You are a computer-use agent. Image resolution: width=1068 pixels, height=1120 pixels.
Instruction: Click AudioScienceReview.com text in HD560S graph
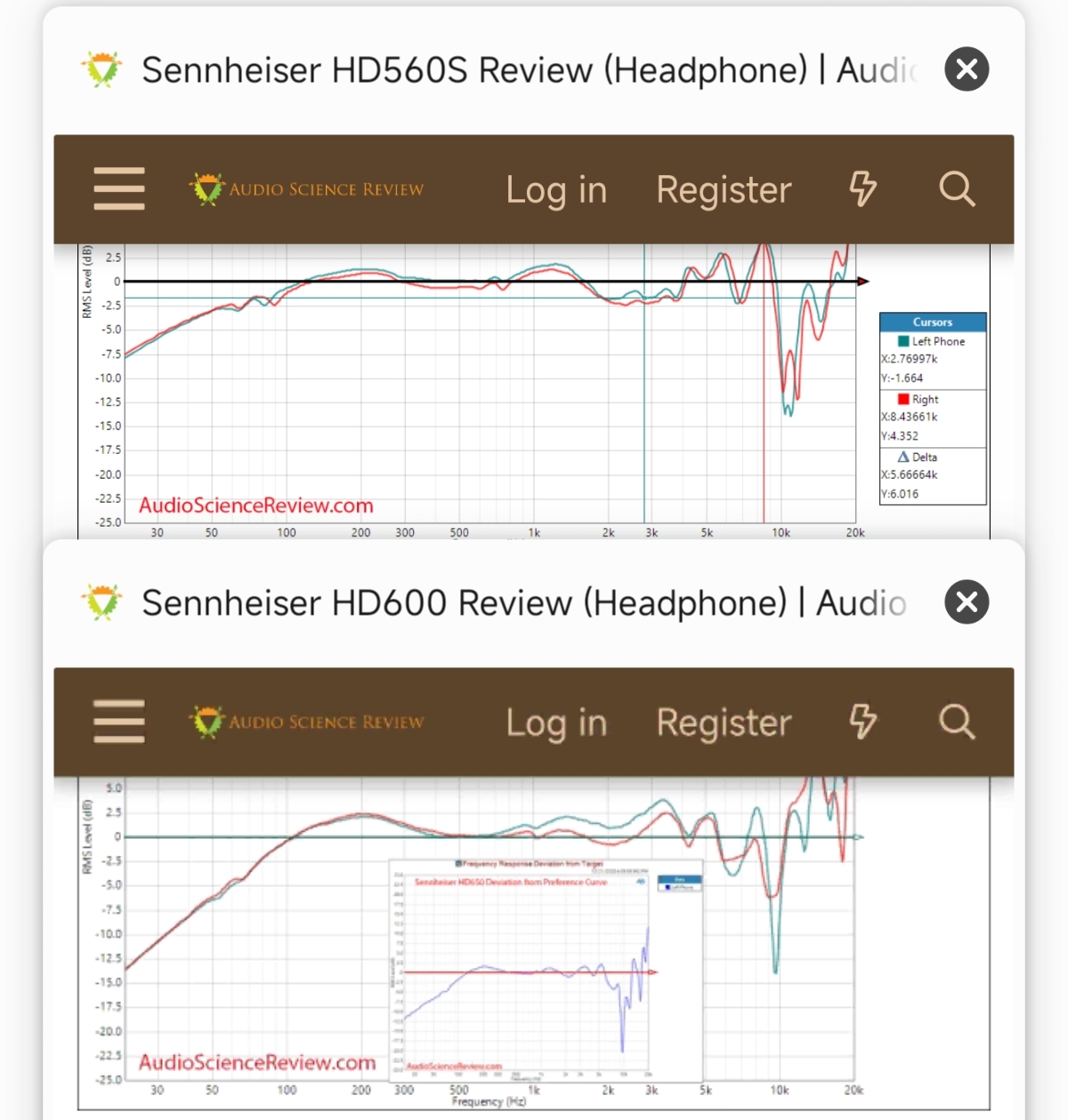coord(256,505)
